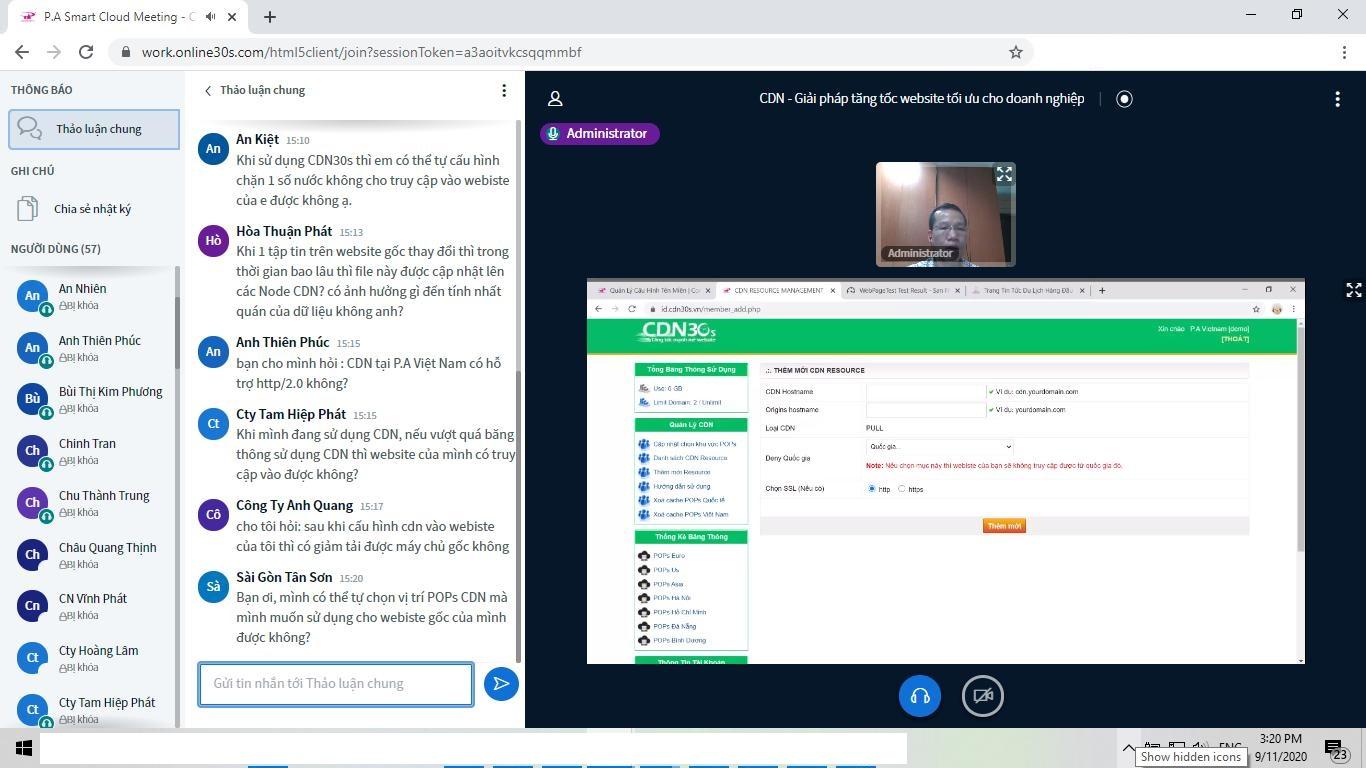Viewport: 1366px width, 768px height.
Task: Make shared presentation fullscreen
Action: coord(1354,290)
